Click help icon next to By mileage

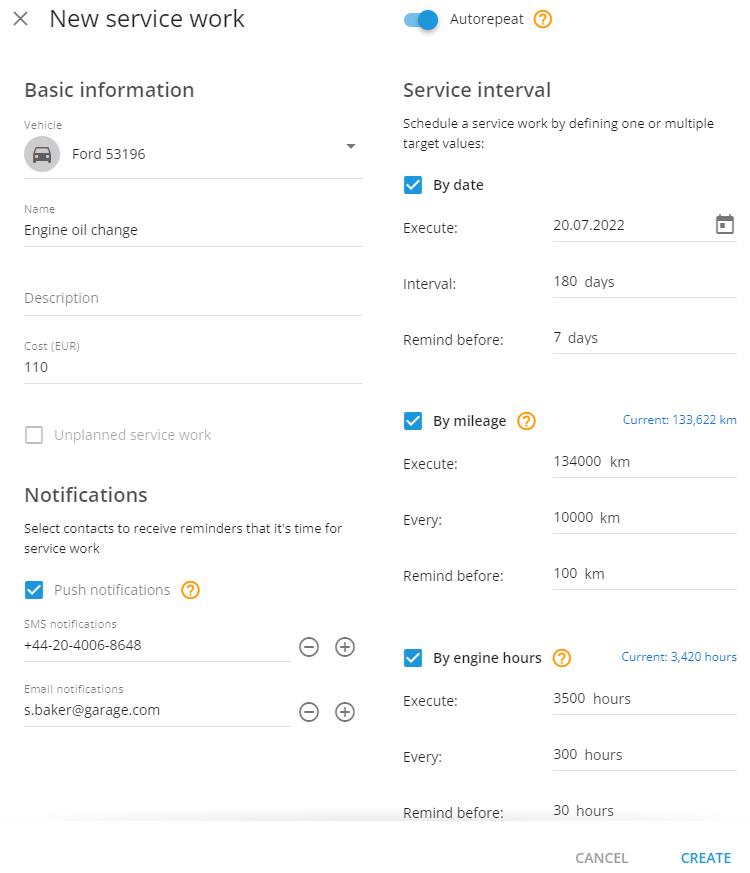click(527, 421)
